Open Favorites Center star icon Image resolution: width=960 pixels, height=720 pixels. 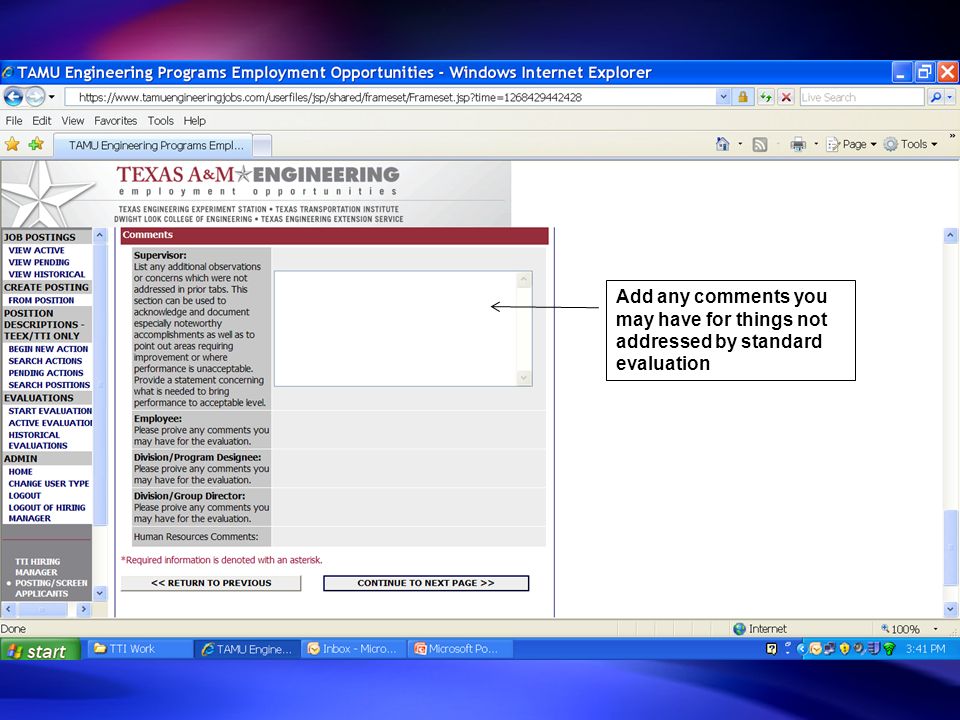tap(12, 144)
